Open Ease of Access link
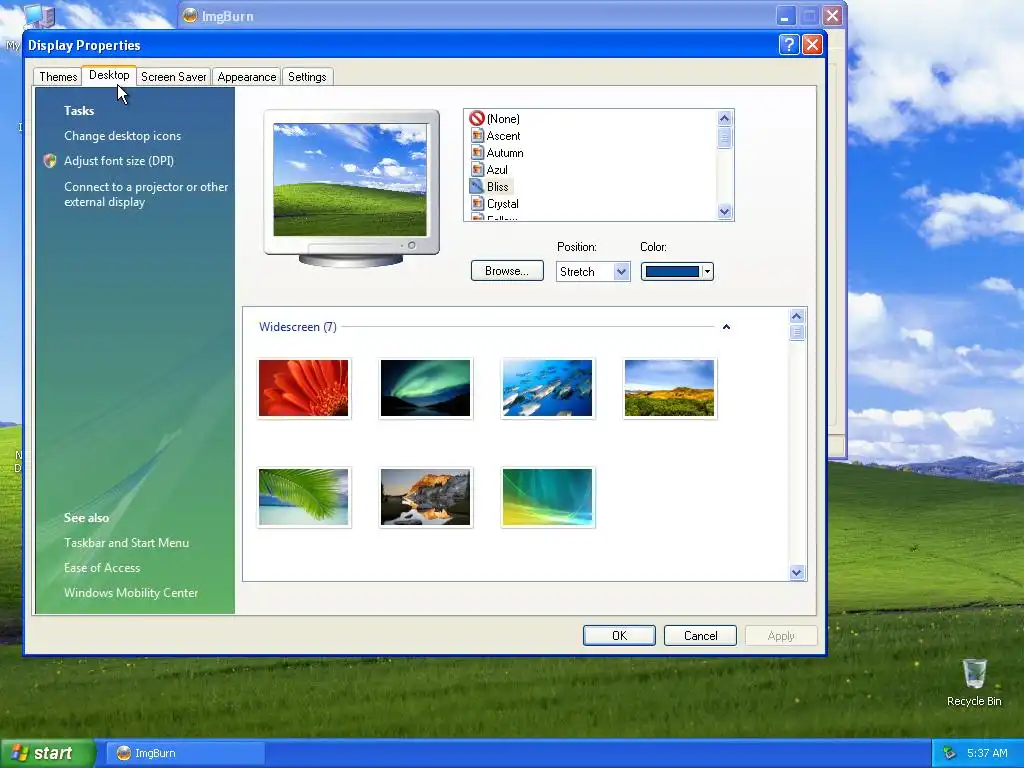This screenshot has width=1024, height=768. click(102, 568)
